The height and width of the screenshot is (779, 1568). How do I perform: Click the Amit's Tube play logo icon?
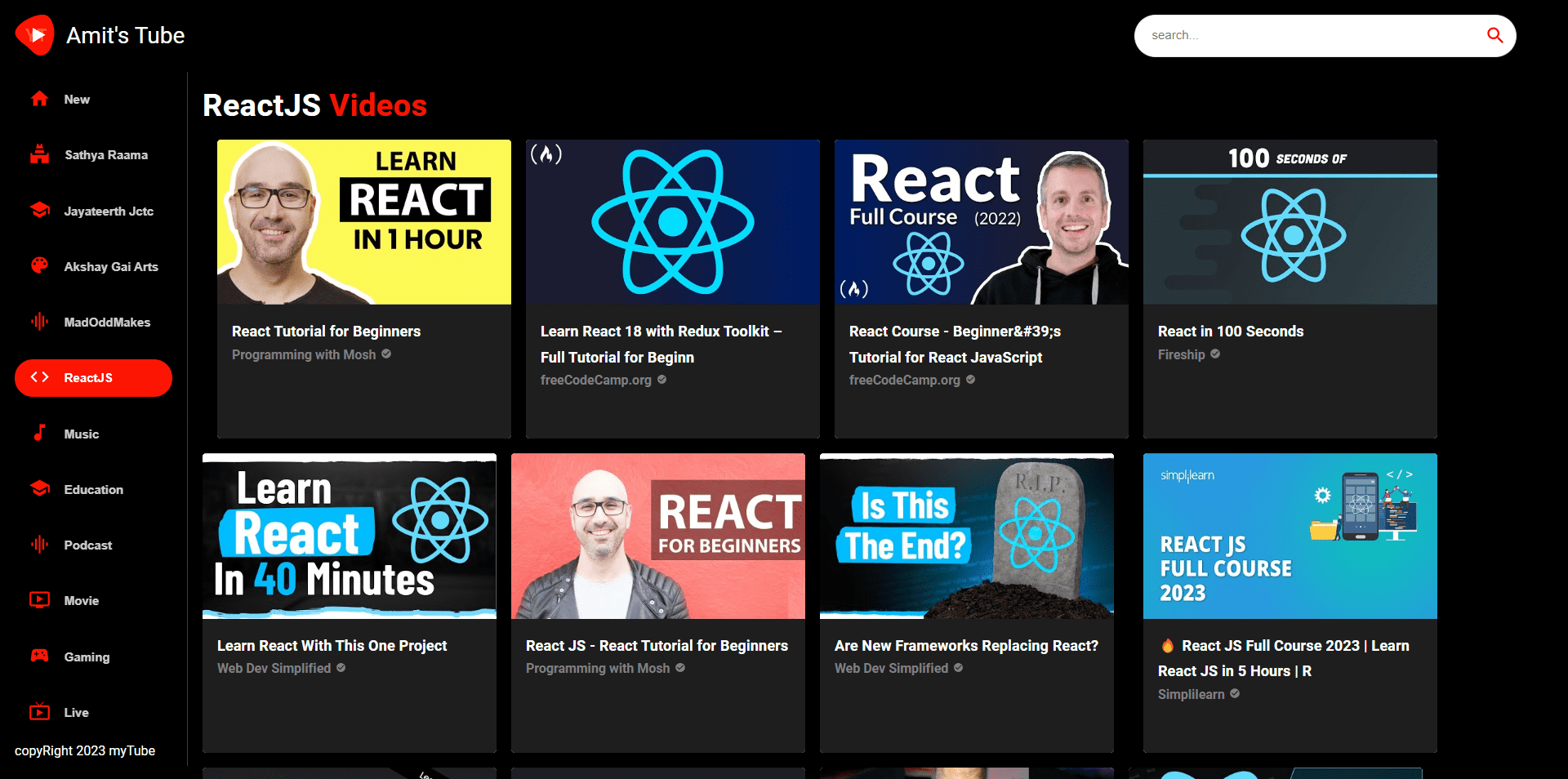coord(34,35)
